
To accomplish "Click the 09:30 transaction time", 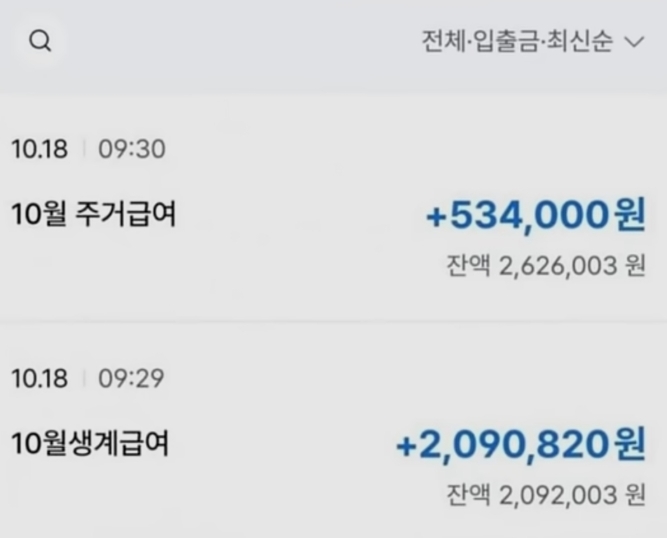I will point(132,149).
